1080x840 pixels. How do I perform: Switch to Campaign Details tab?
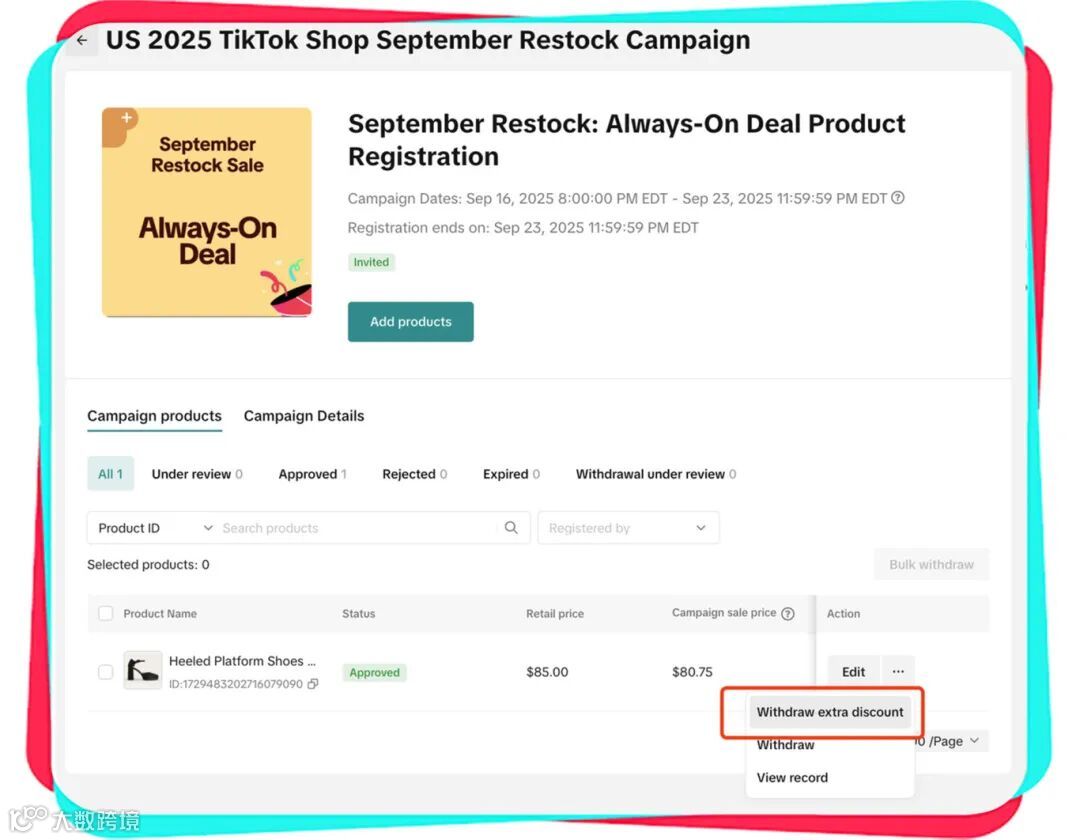coord(304,416)
